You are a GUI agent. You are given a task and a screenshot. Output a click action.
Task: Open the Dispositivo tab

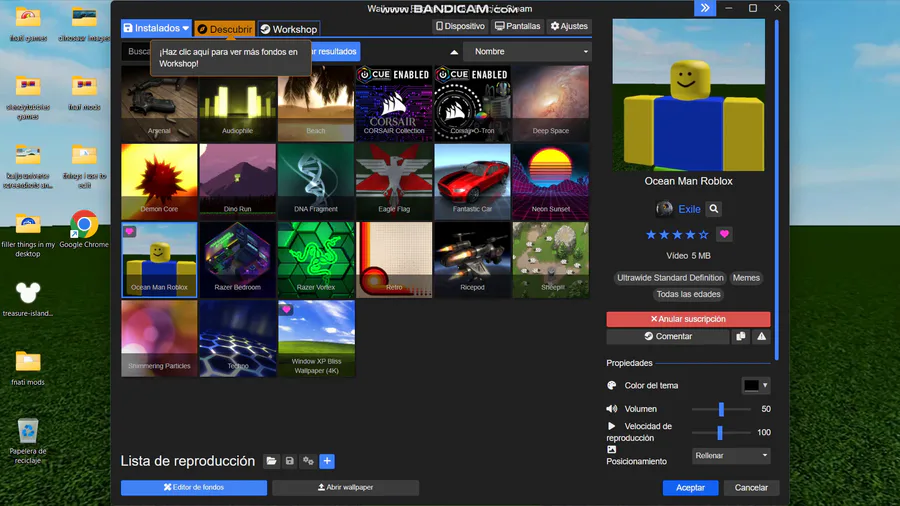(460, 26)
